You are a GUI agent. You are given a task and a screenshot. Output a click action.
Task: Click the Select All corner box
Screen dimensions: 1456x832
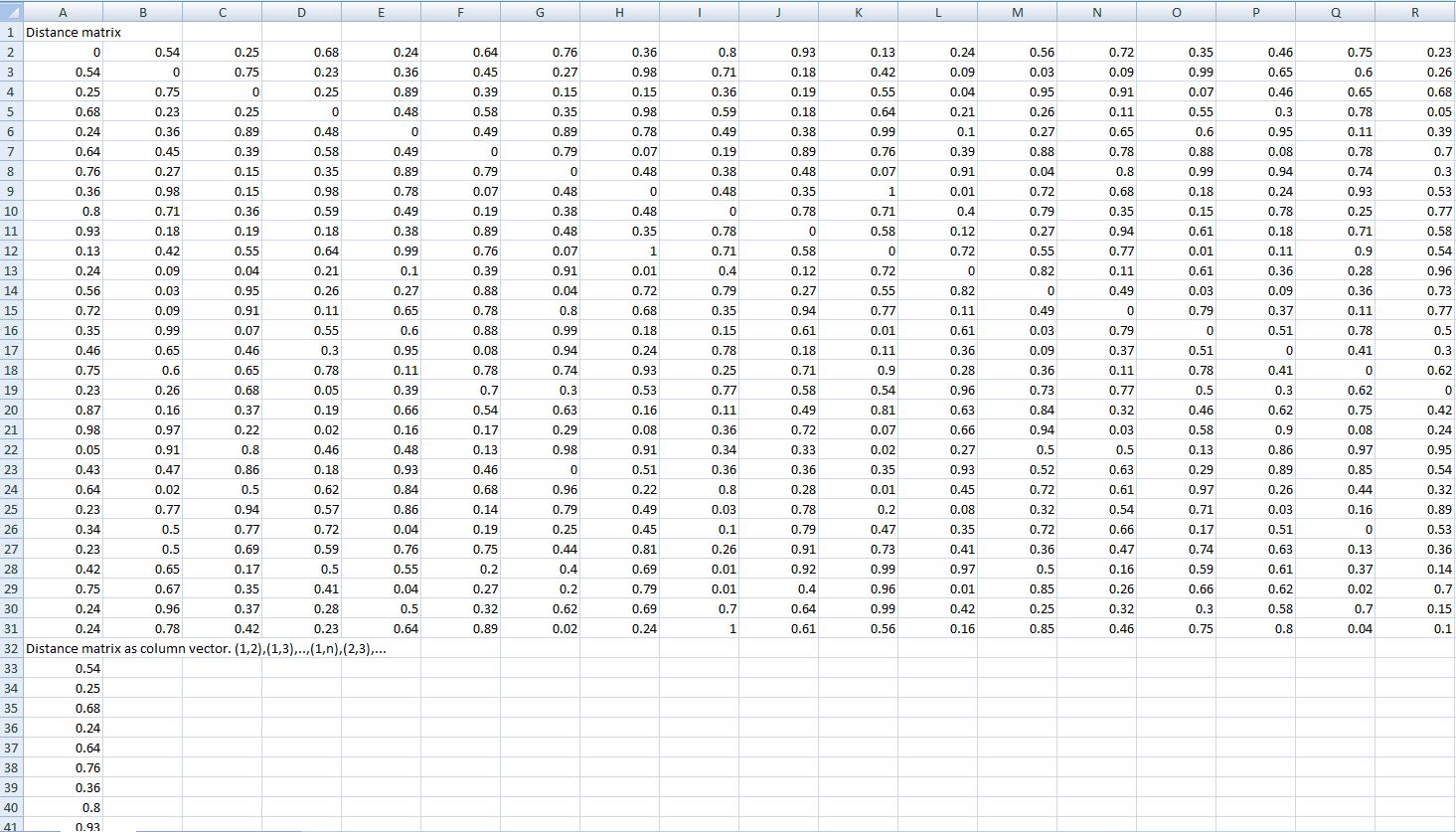(x=11, y=12)
